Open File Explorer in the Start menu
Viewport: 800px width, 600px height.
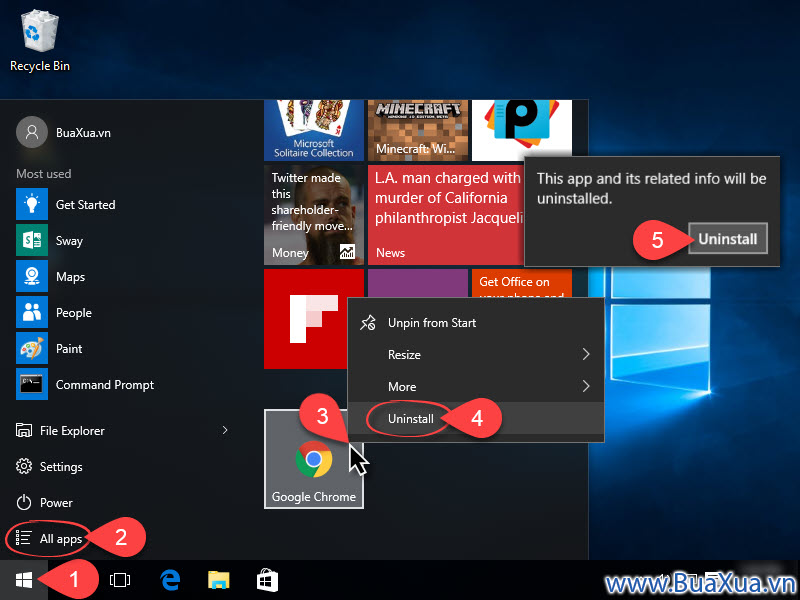(72, 431)
